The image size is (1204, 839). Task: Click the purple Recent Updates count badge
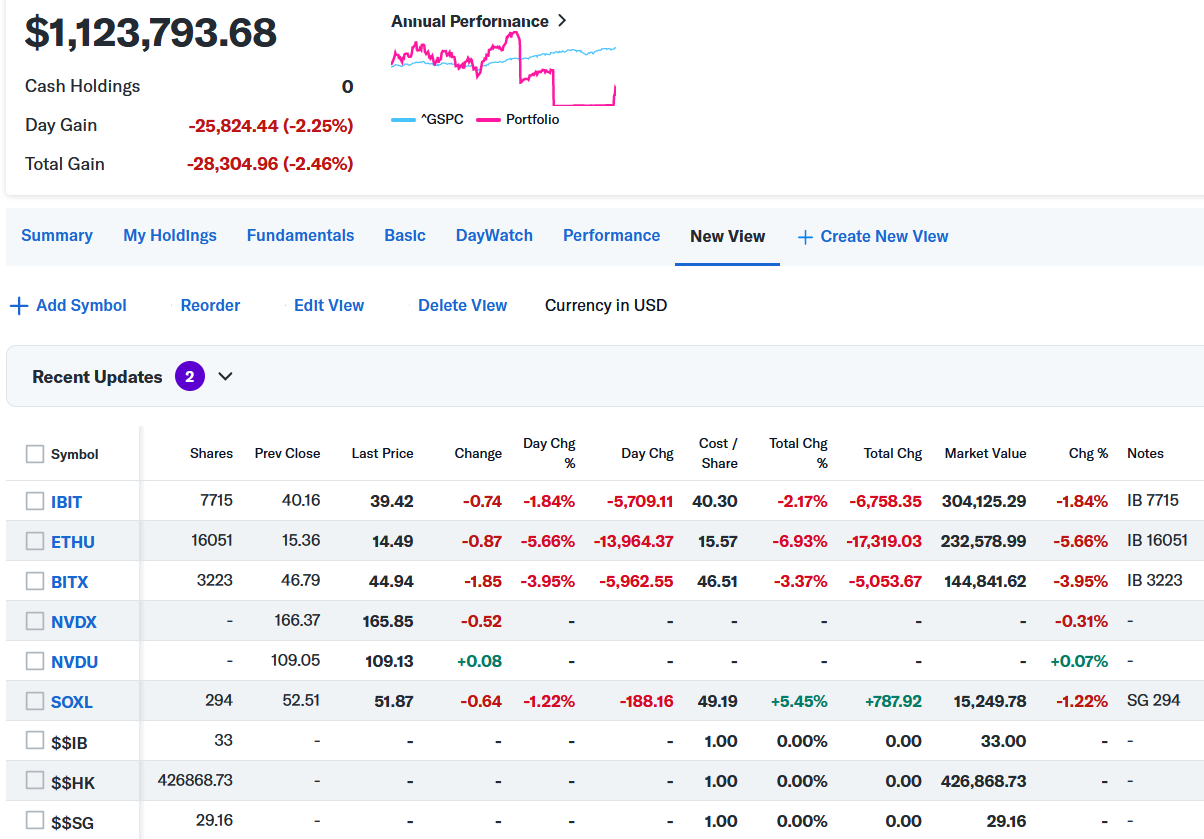[189, 377]
